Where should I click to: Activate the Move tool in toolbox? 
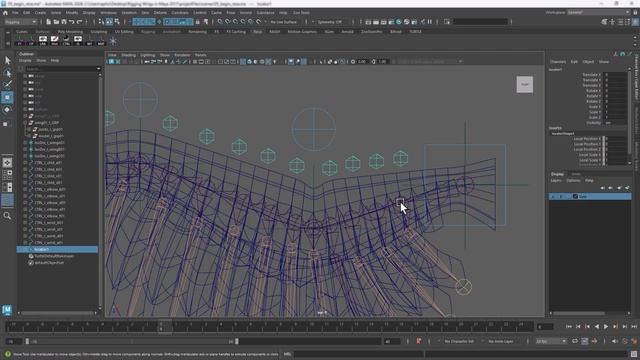point(7,97)
